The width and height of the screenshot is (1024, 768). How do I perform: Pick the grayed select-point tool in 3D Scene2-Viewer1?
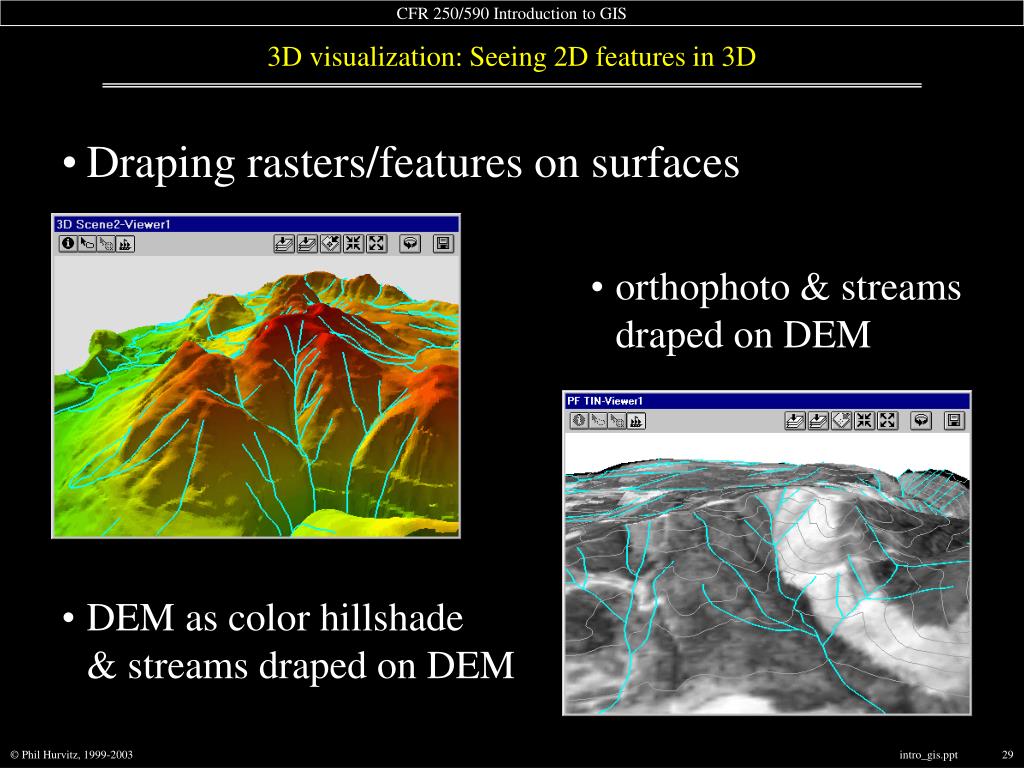106,244
